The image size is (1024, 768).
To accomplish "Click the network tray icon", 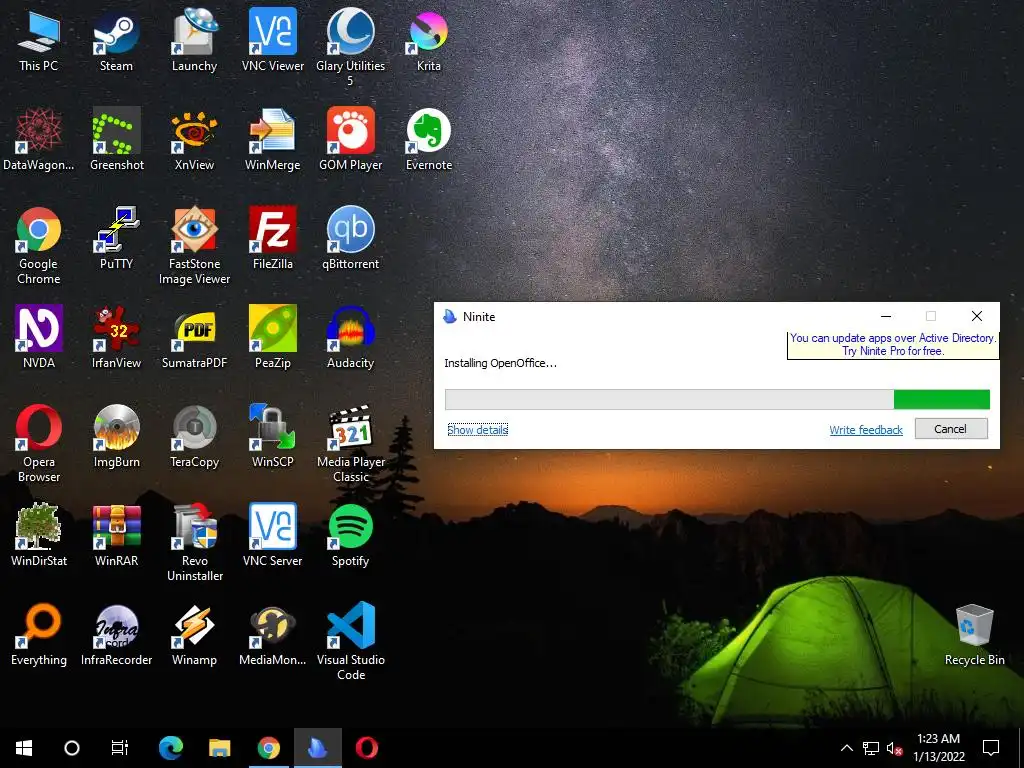I will click(871, 748).
